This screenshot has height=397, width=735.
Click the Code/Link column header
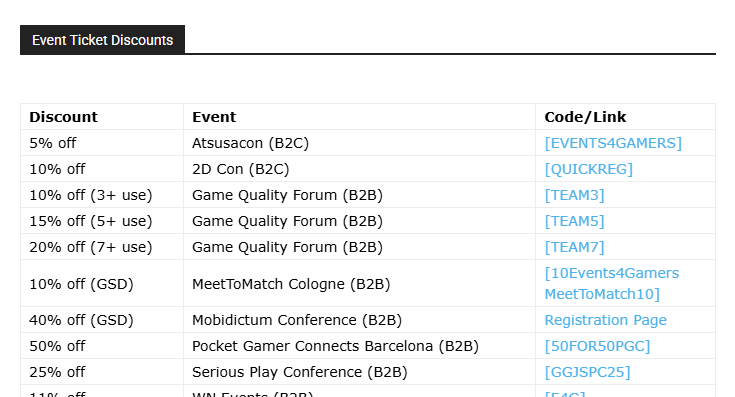585,117
